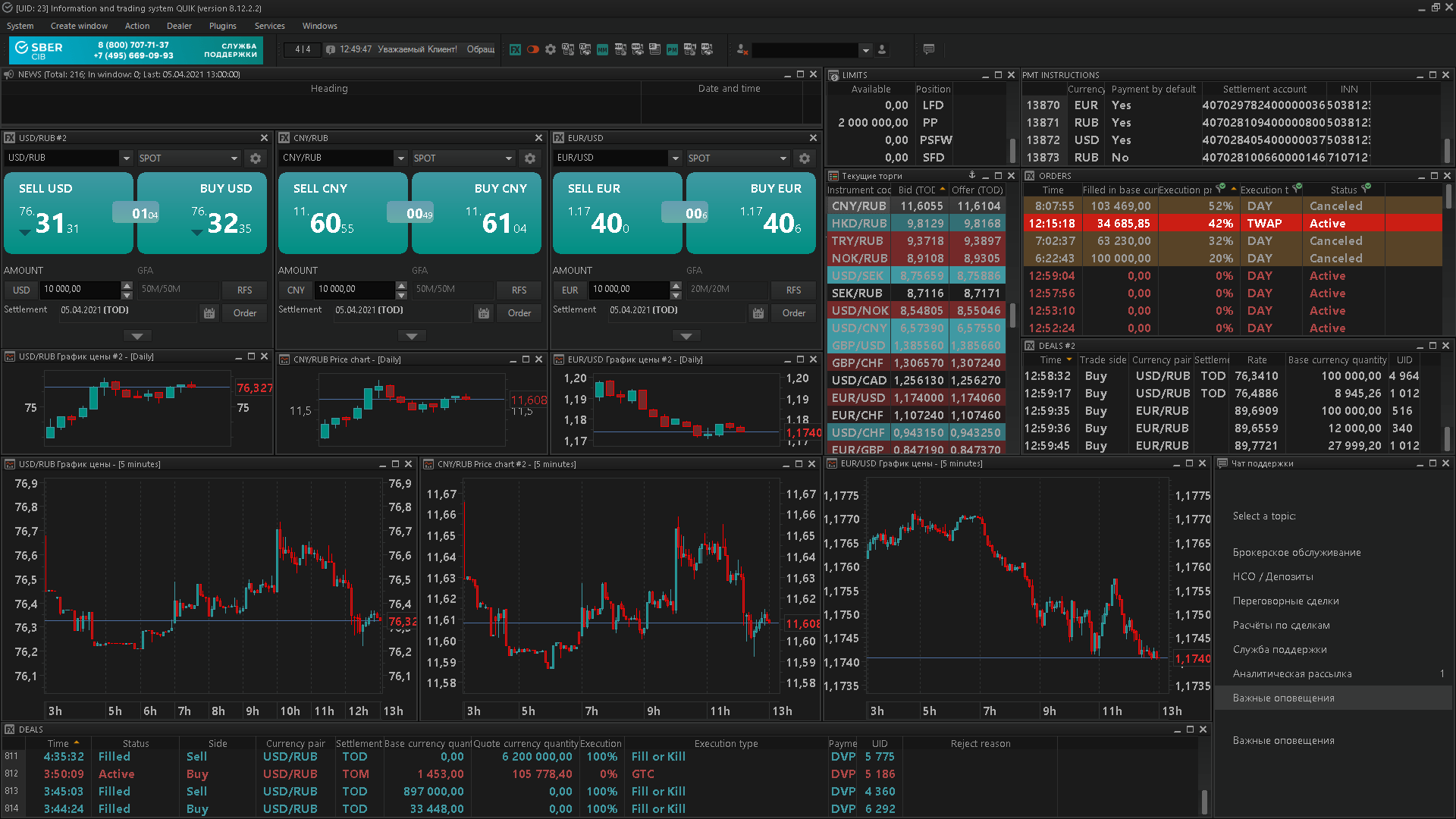Open SPOT dropdown in EUR/USD panel
This screenshot has height=819, width=1456.
[x=783, y=158]
